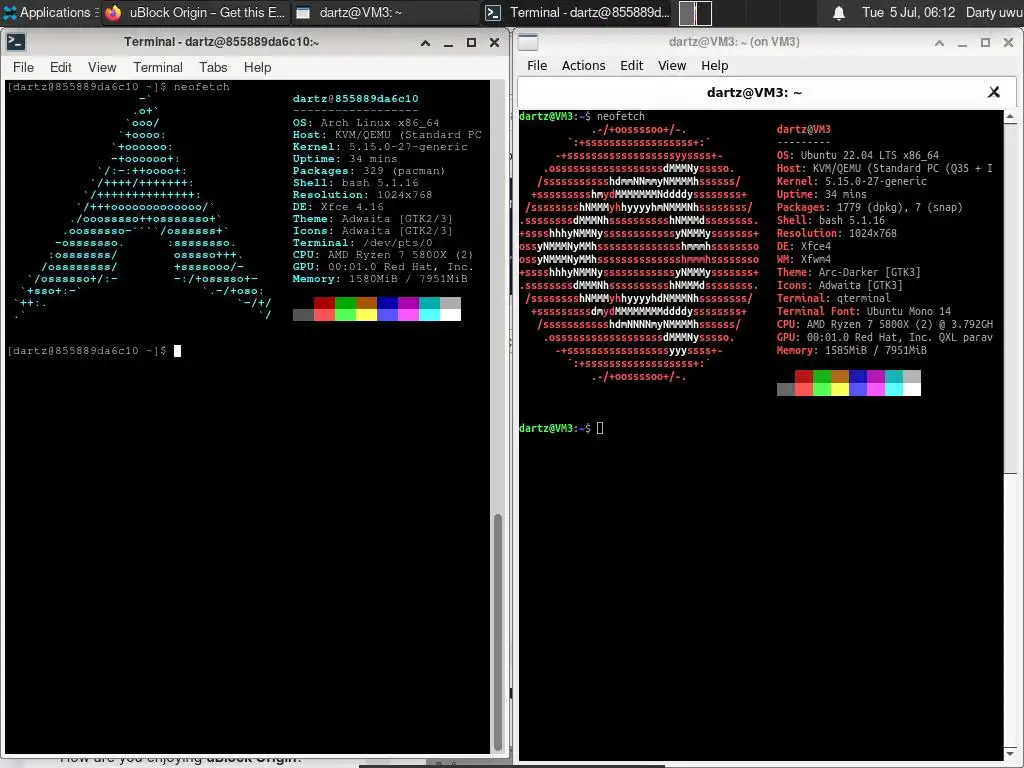This screenshot has height=768, width=1024.
Task: Switch to dartz@VM3 taskbar item
Action: (384, 12)
